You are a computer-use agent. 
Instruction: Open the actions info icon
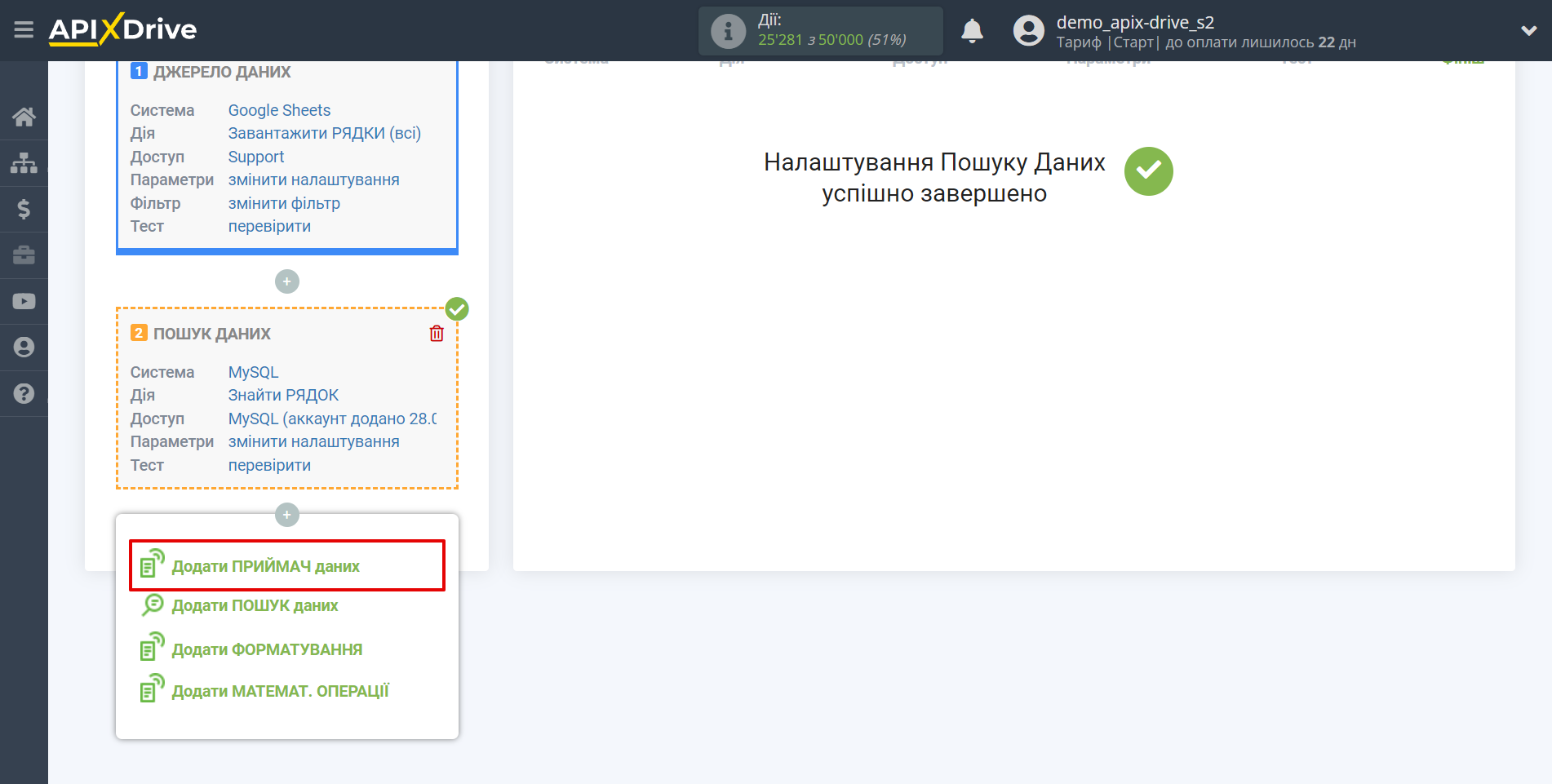click(728, 31)
